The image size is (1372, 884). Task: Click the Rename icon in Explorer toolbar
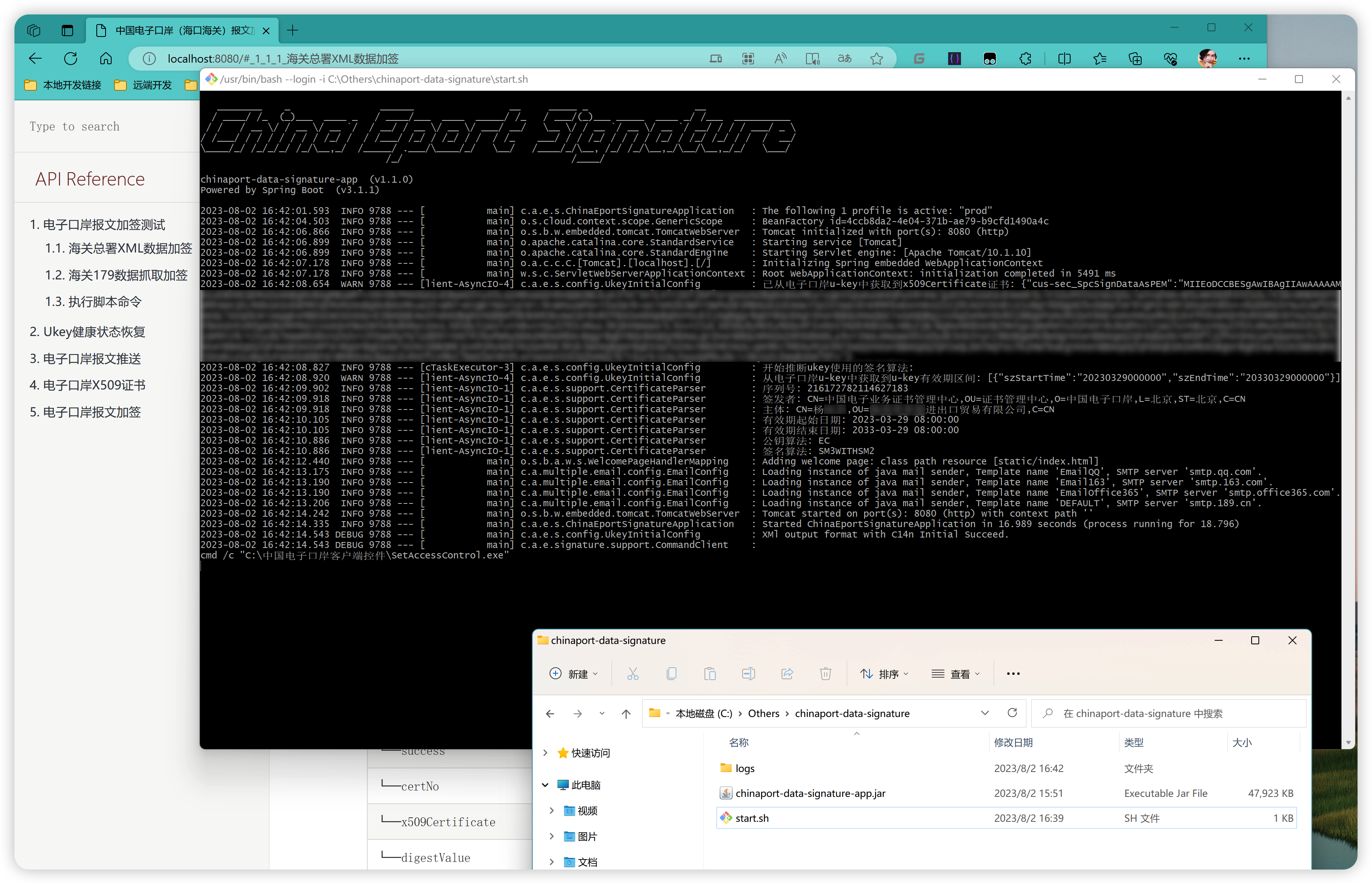click(x=748, y=674)
